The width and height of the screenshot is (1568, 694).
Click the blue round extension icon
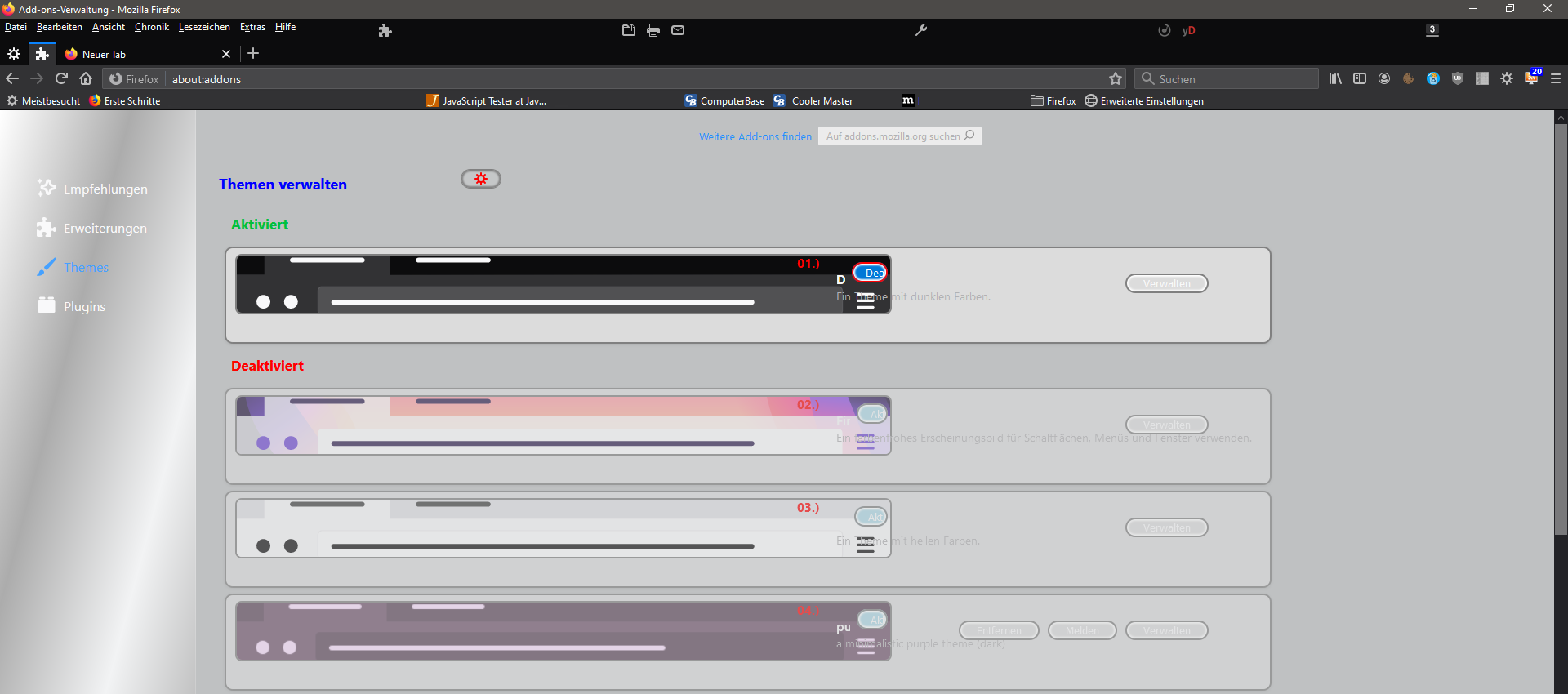point(1433,78)
